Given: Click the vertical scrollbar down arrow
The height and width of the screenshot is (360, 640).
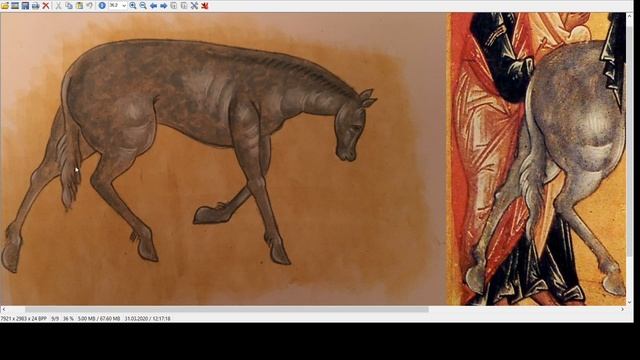Looking at the screenshot, I should click(x=629, y=302).
